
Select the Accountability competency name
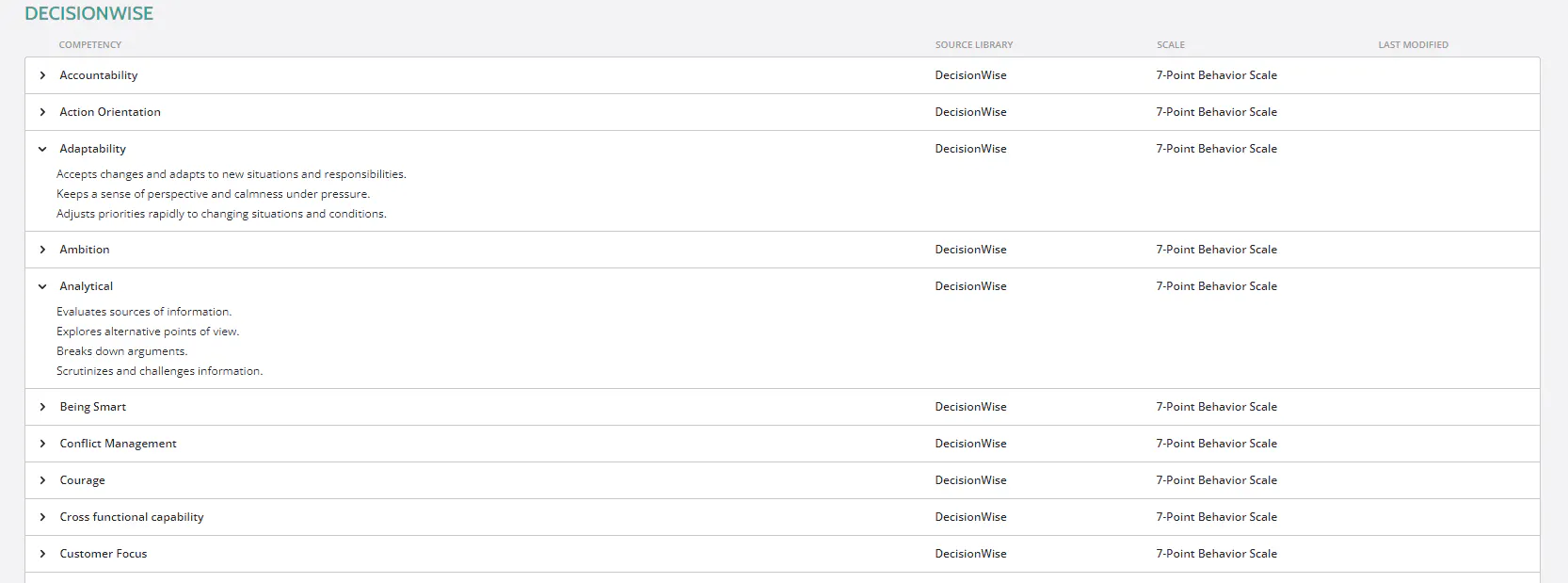pyautogui.click(x=99, y=75)
